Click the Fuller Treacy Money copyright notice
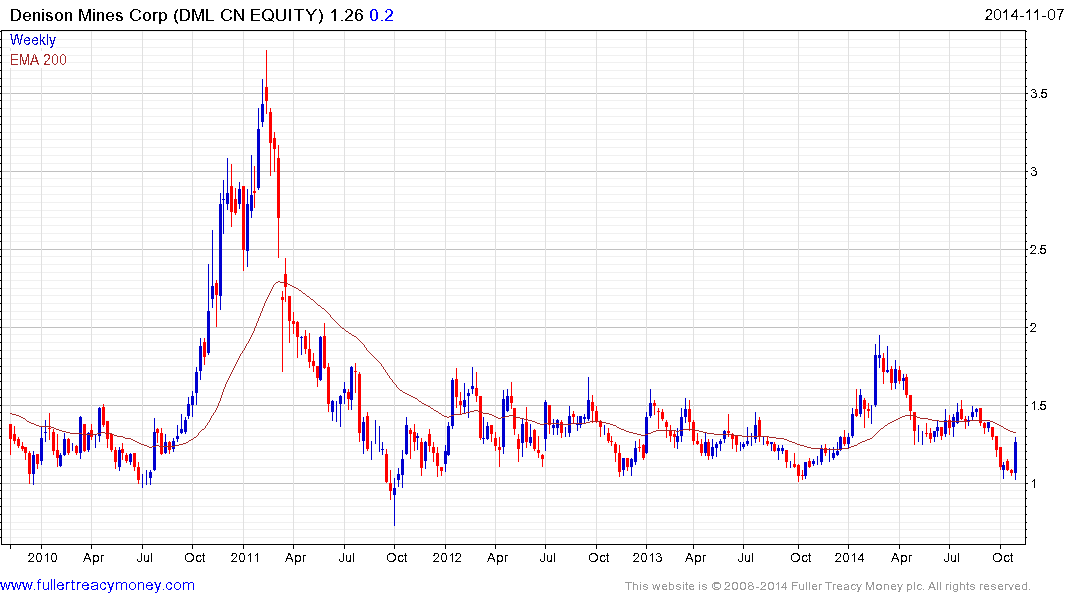Screen dimensions: 1075x600 [x=828, y=586]
